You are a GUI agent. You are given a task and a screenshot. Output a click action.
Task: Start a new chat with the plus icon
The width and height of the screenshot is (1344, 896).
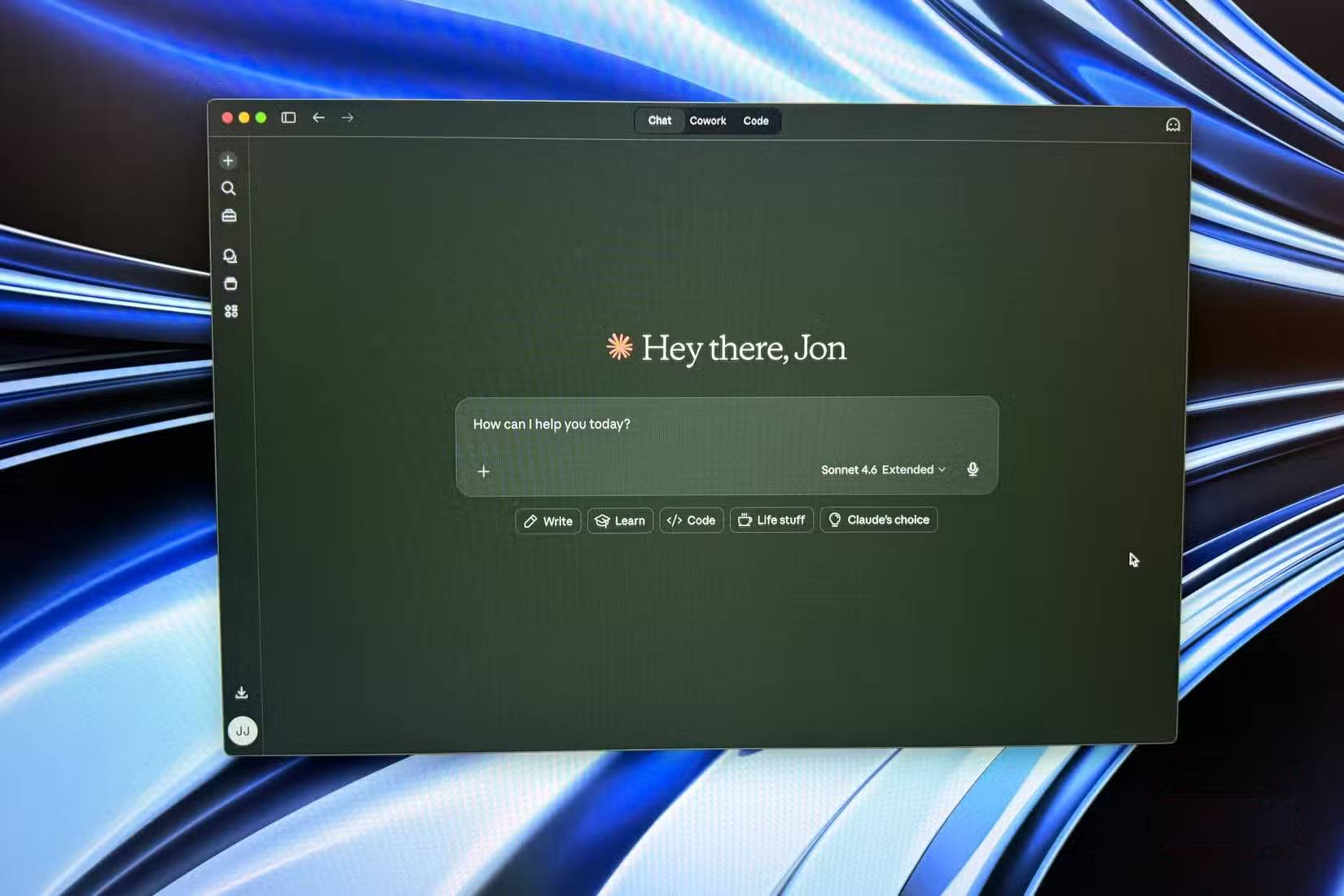coord(228,160)
